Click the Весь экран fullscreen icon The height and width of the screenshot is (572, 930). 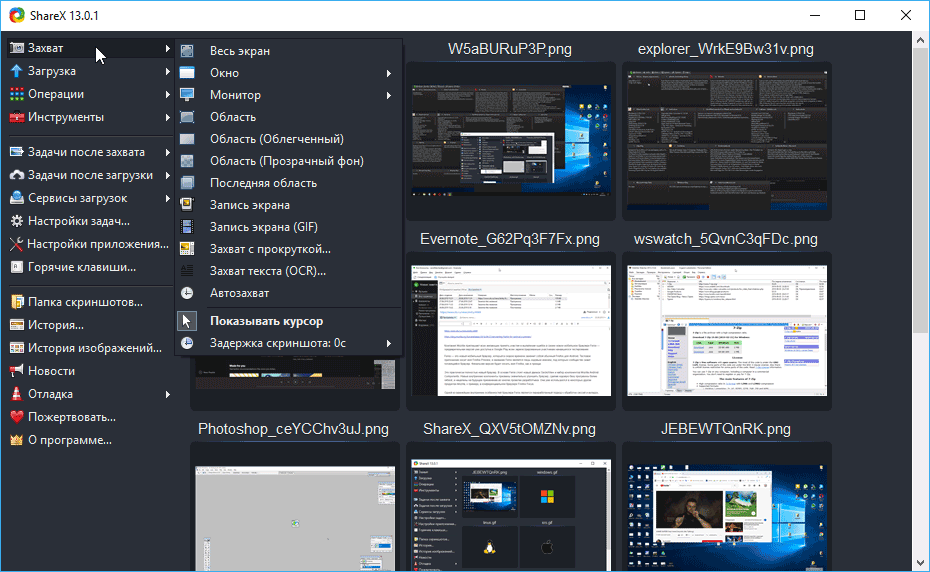187,51
